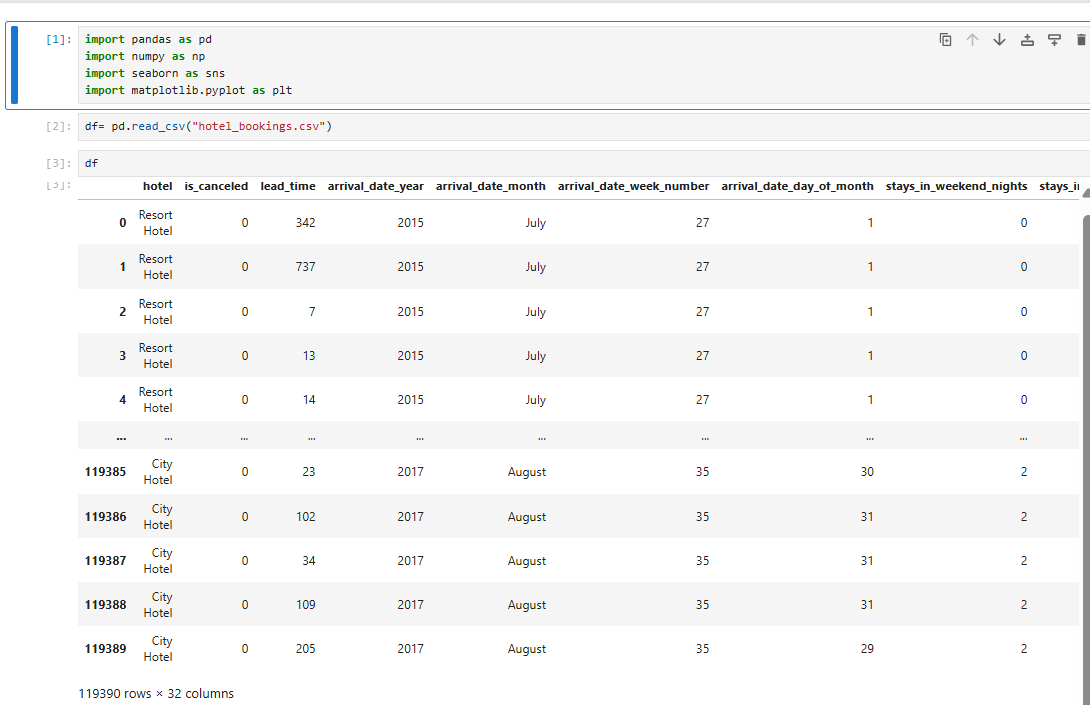Screen dimensions: 1090x705
Task: Click the [1]: cell prompt
Action: click(59, 40)
